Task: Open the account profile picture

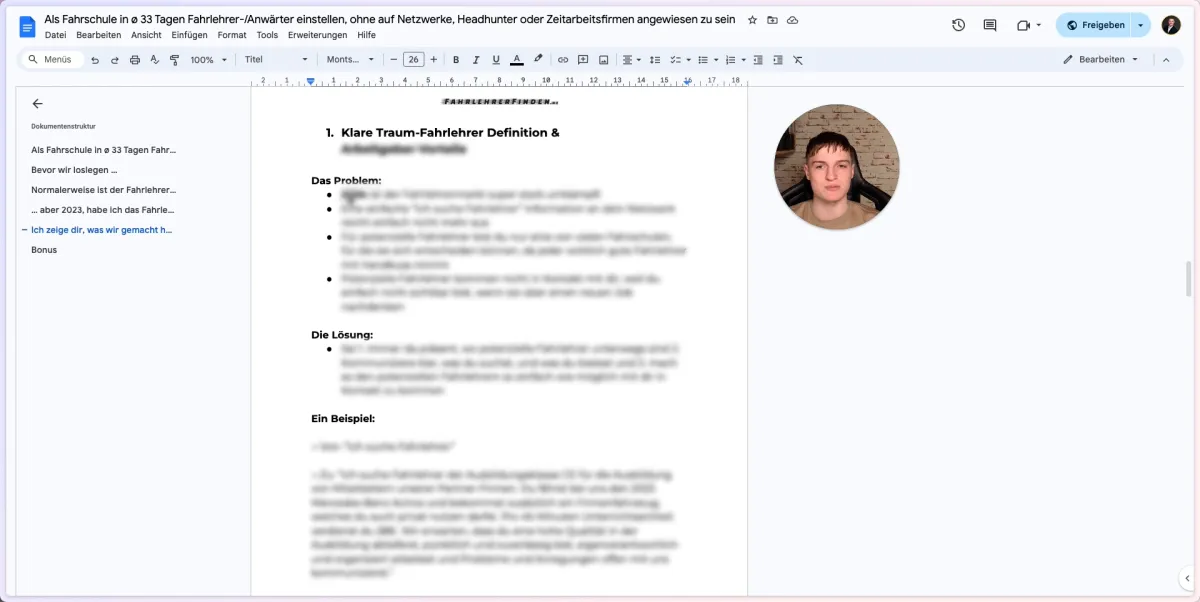Action: click(x=1171, y=25)
